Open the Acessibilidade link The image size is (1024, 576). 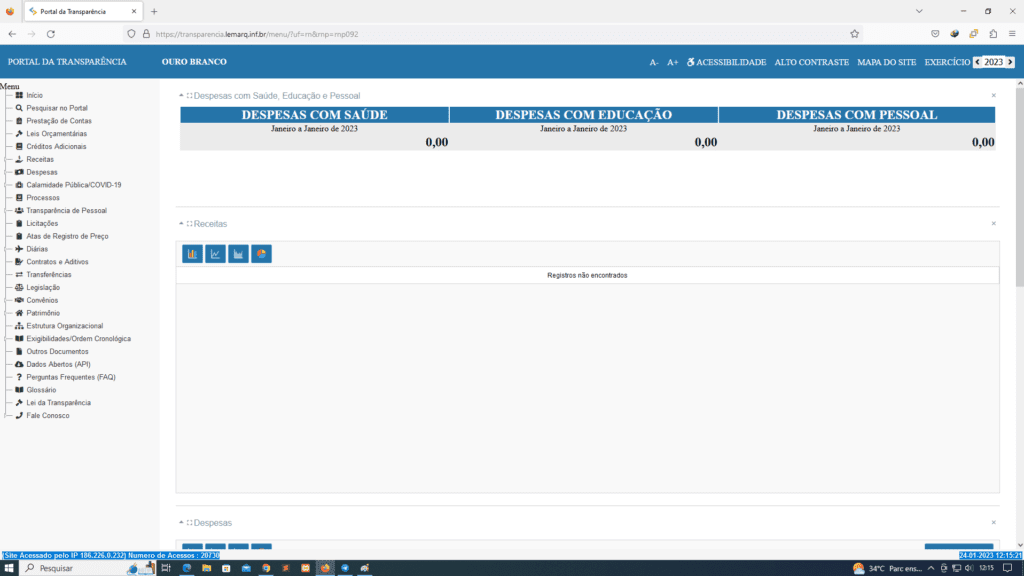click(x=726, y=62)
